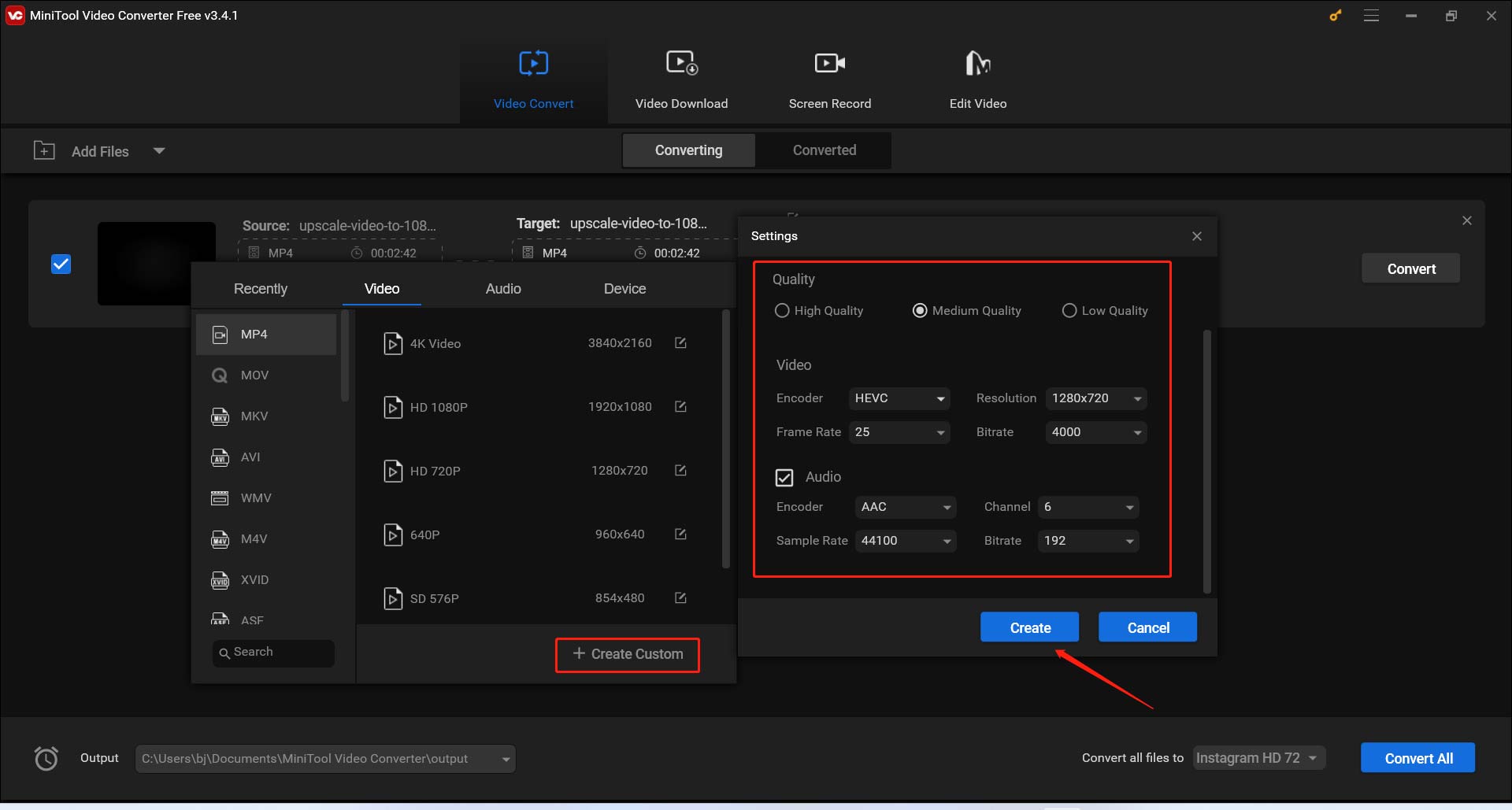Open the video Encoder HEVC dropdown
The width and height of the screenshot is (1512, 810).
pos(899,398)
